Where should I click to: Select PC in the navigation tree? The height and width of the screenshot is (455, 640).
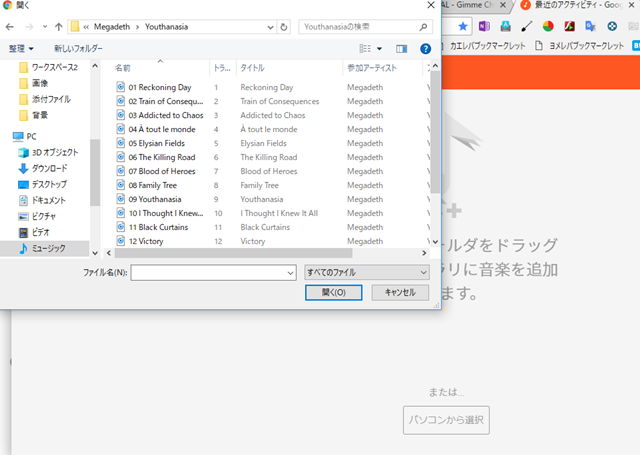tap(24, 136)
